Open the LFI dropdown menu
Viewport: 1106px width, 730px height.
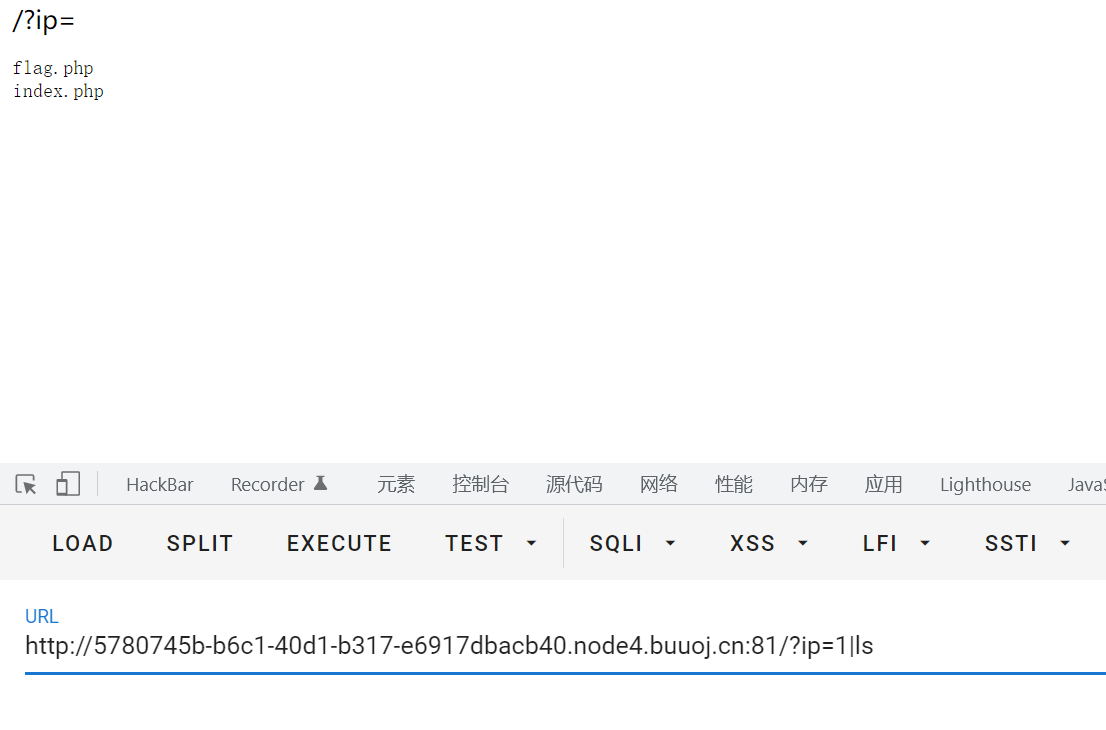coord(897,543)
